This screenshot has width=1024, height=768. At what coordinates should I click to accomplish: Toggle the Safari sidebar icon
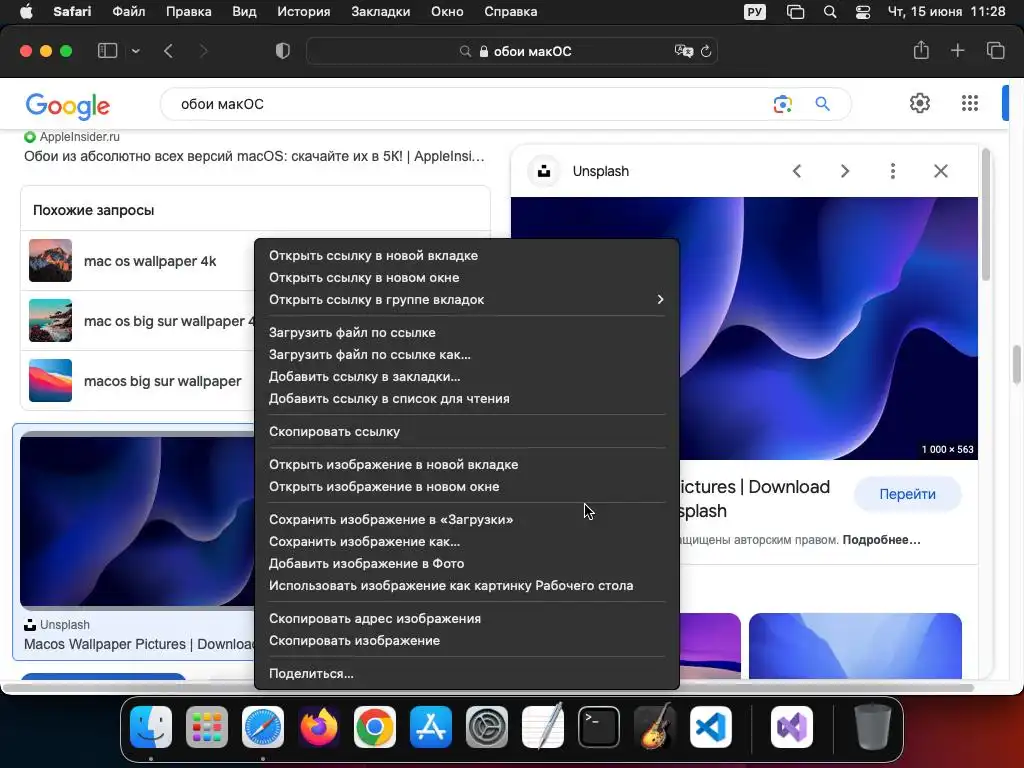point(107,51)
